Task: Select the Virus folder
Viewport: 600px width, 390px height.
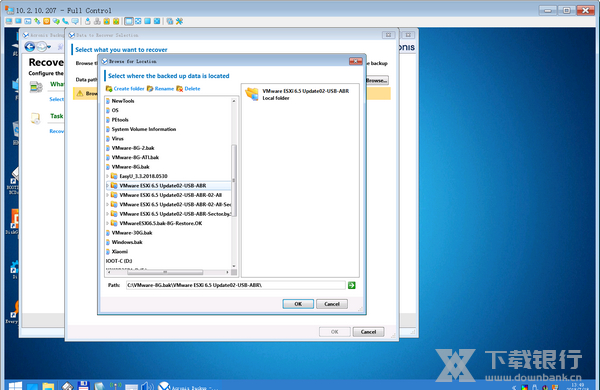Action: pyautogui.click(x=117, y=139)
